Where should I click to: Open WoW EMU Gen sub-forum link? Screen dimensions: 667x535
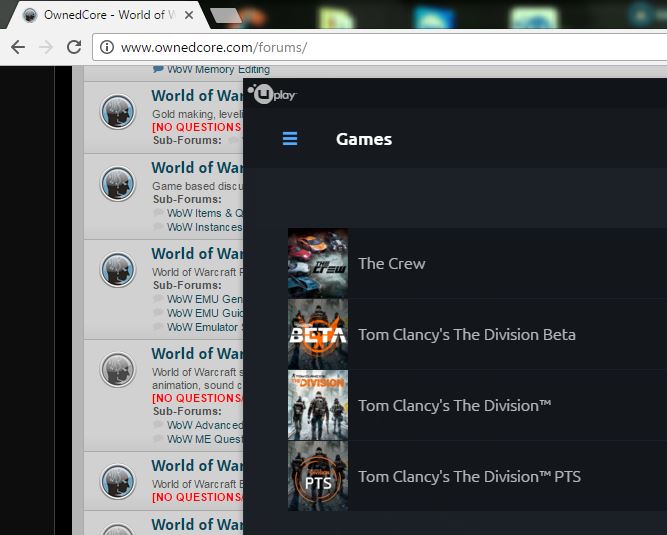[x=205, y=299]
